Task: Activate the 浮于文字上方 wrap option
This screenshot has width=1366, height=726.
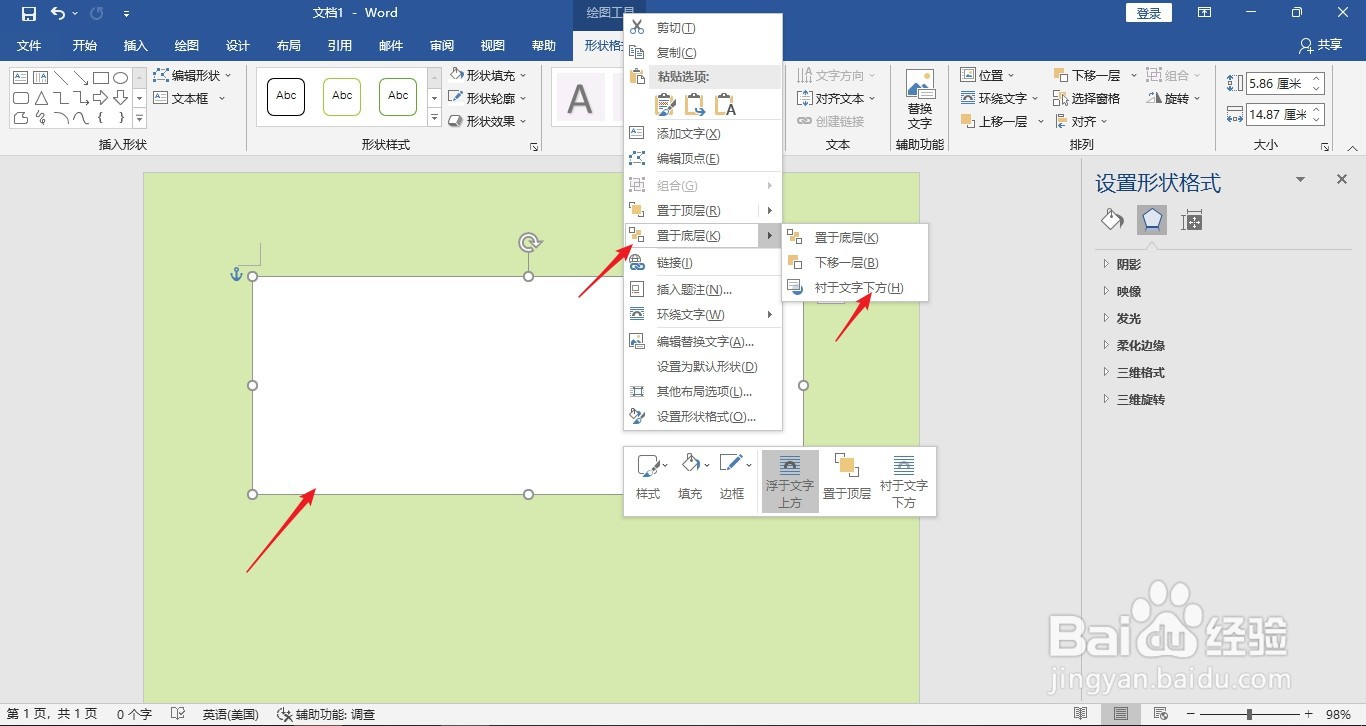Action: click(x=789, y=481)
